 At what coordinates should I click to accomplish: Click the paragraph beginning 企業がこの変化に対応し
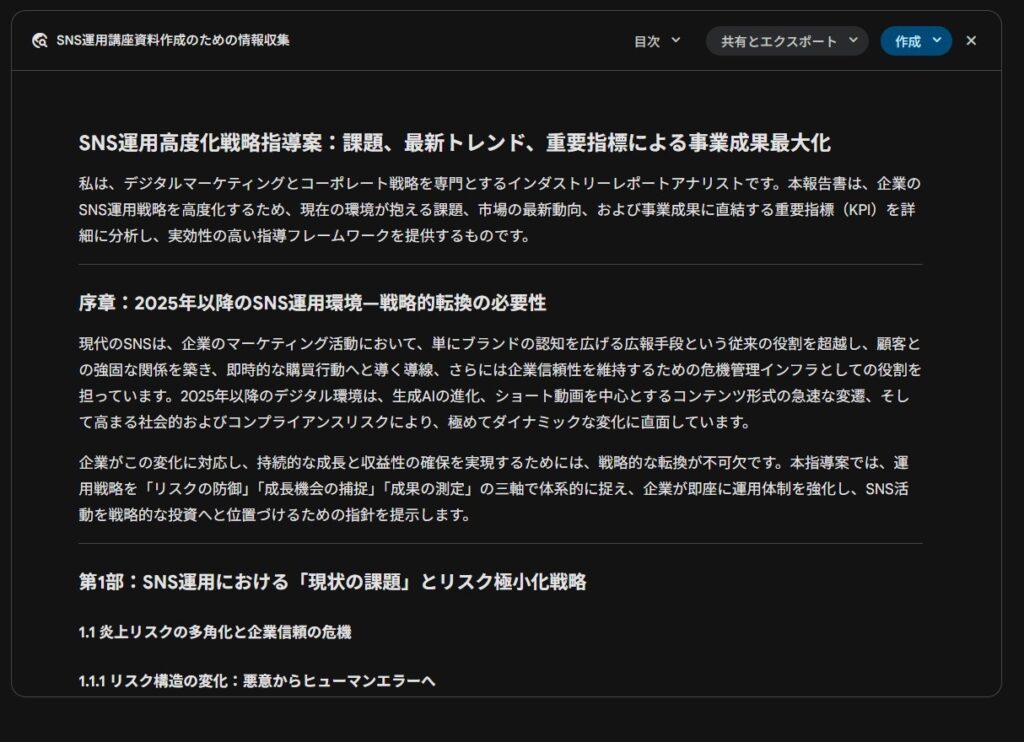(x=500, y=490)
